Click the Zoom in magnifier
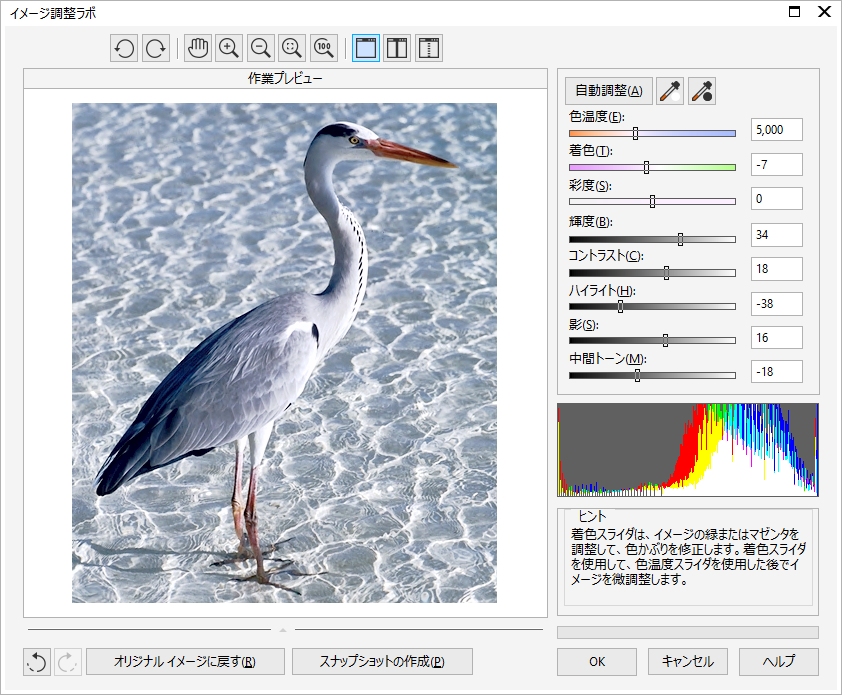 (x=229, y=48)
